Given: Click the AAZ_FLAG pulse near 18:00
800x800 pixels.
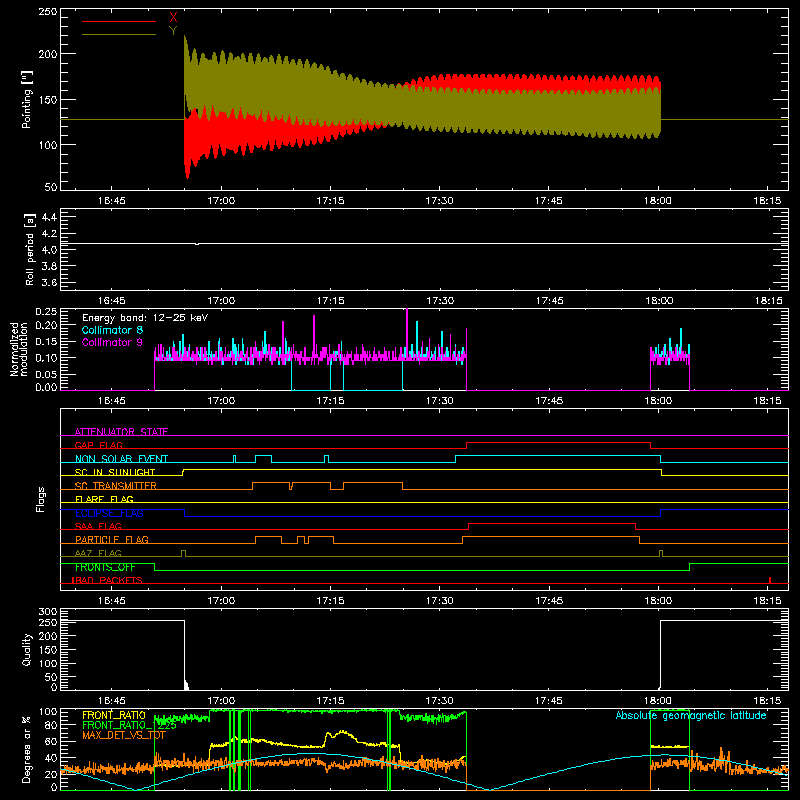Looking at the screenshot, I should pyautogui.click(x=661, y=553).
